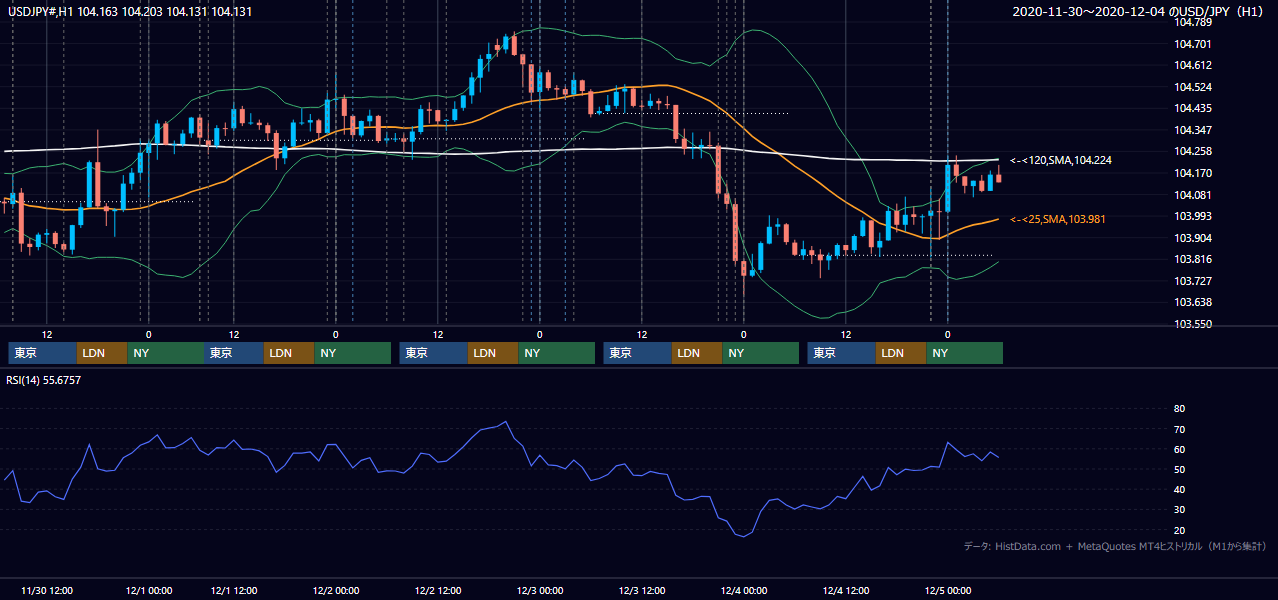Click the 12/2 12:00 time axis label
Viewport: 1278px width, 600px height.
click(438, 590)
